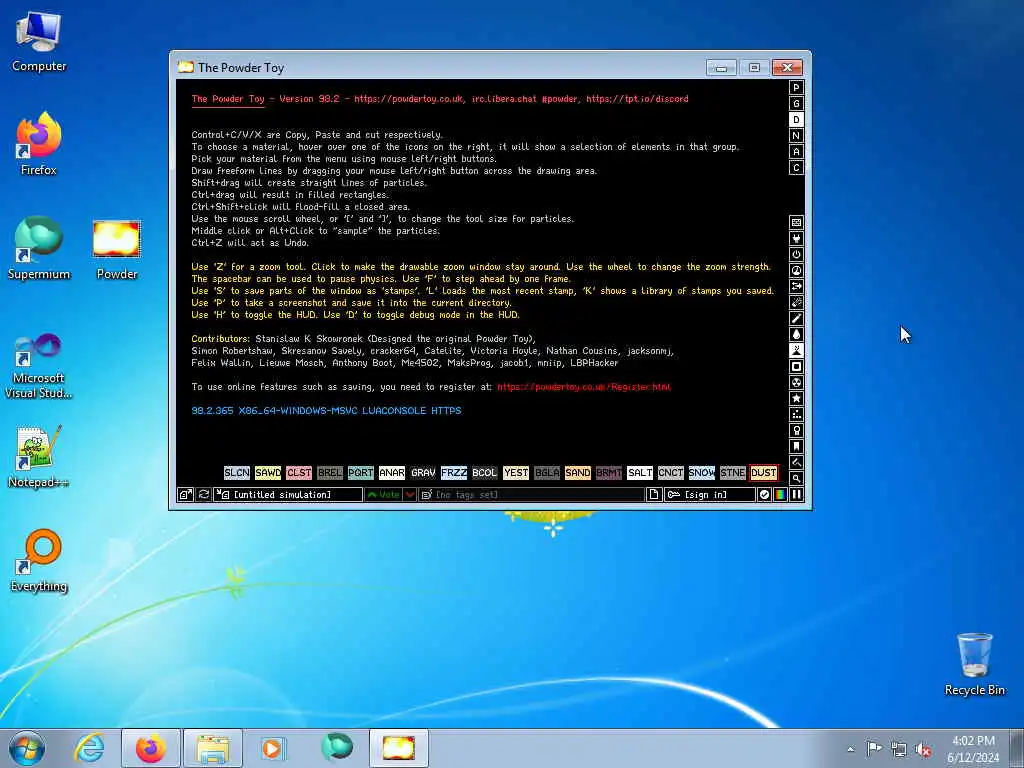This screenshot has width=1024, height=768.
Task: Open the Walls element category
Action: click(x=796, y=223)
